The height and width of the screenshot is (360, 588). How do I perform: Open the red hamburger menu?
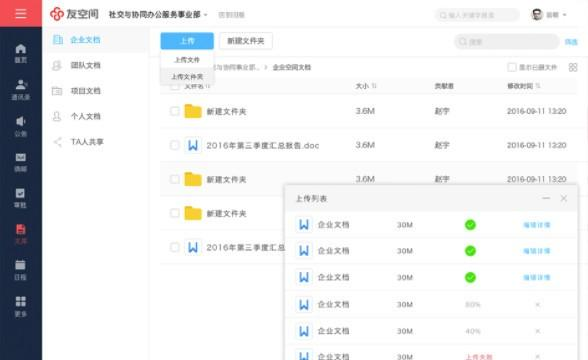pyautogui.click(x=21, y=14)
